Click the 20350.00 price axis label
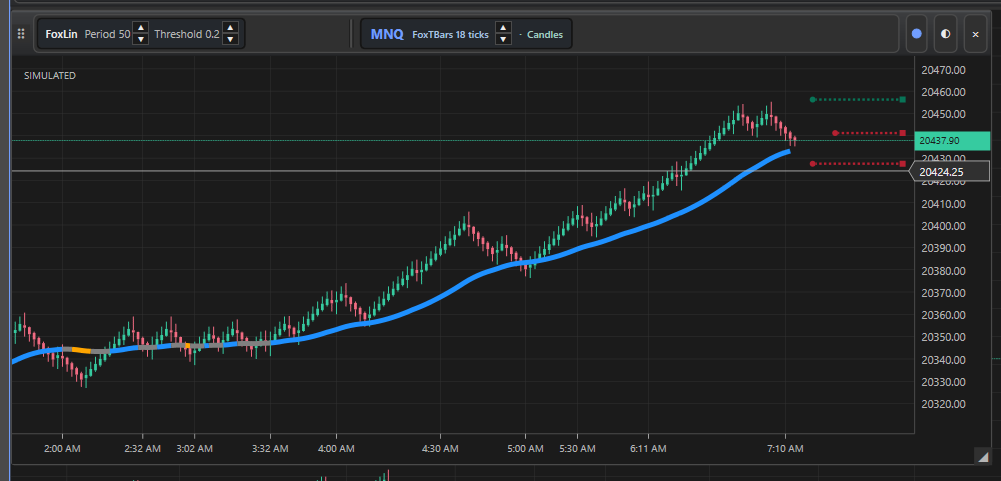 943,337
